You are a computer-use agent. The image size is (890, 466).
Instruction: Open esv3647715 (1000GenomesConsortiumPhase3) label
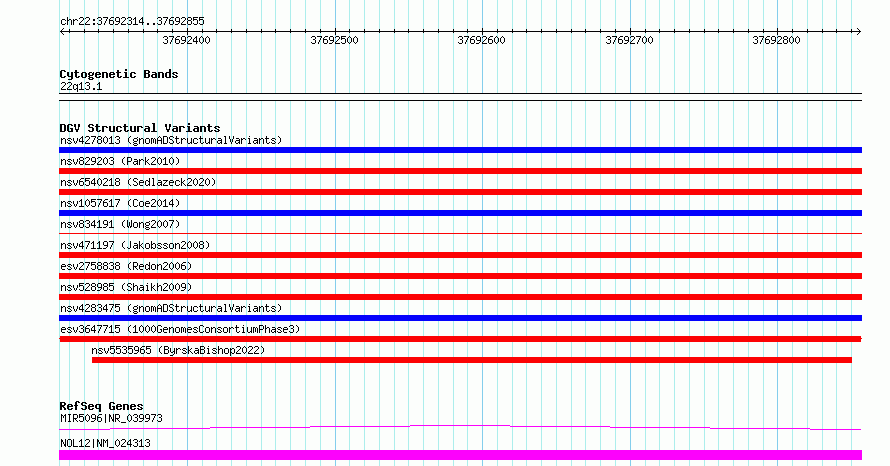point(180,329)
